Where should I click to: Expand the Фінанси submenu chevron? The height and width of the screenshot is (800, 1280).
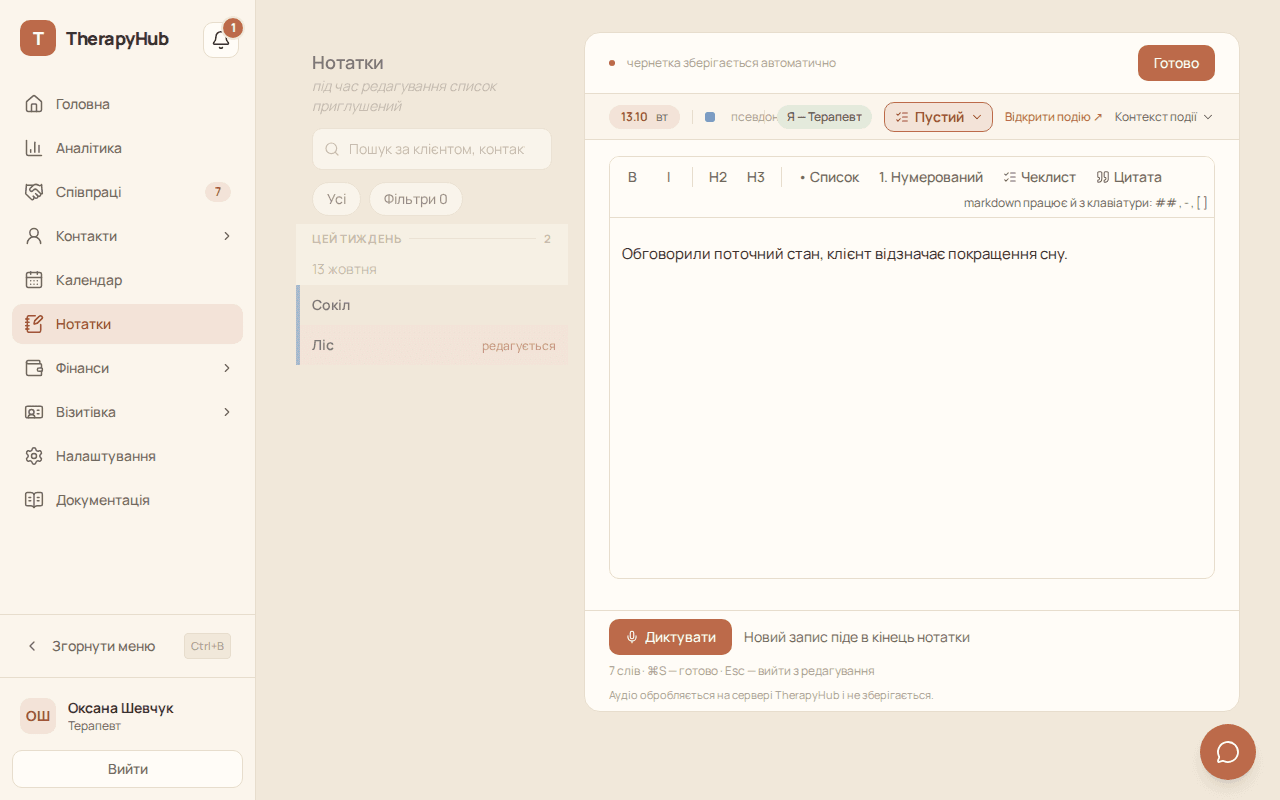point(227,368)
